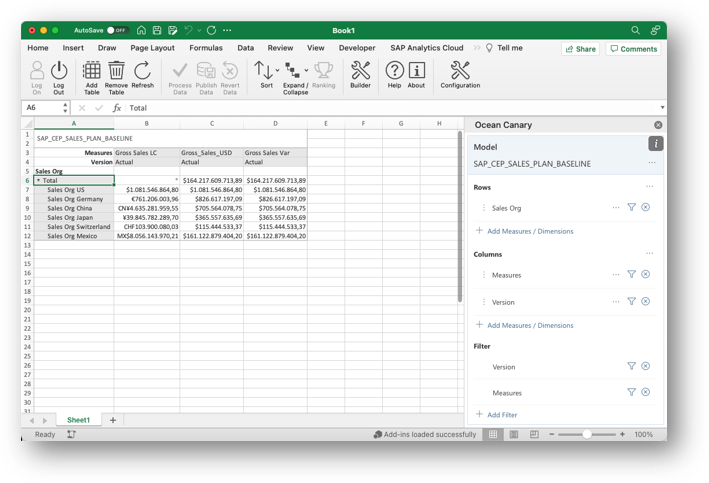Open the Expand / Collapse dropdown arrow
Viewport: 709px width, 483px height.
coord(306,70)
